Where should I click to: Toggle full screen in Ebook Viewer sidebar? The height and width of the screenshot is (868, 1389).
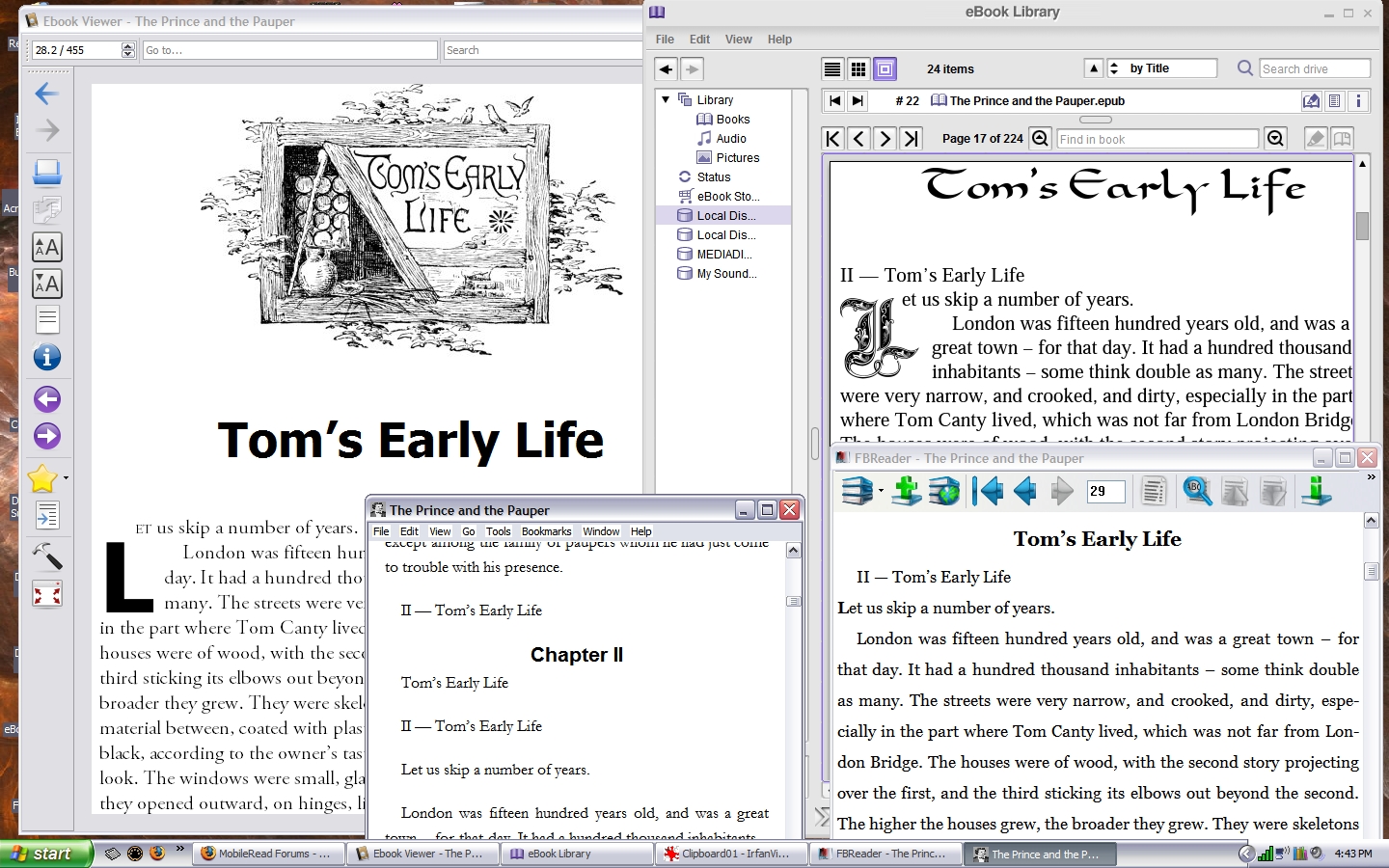(x=47, y=594)
